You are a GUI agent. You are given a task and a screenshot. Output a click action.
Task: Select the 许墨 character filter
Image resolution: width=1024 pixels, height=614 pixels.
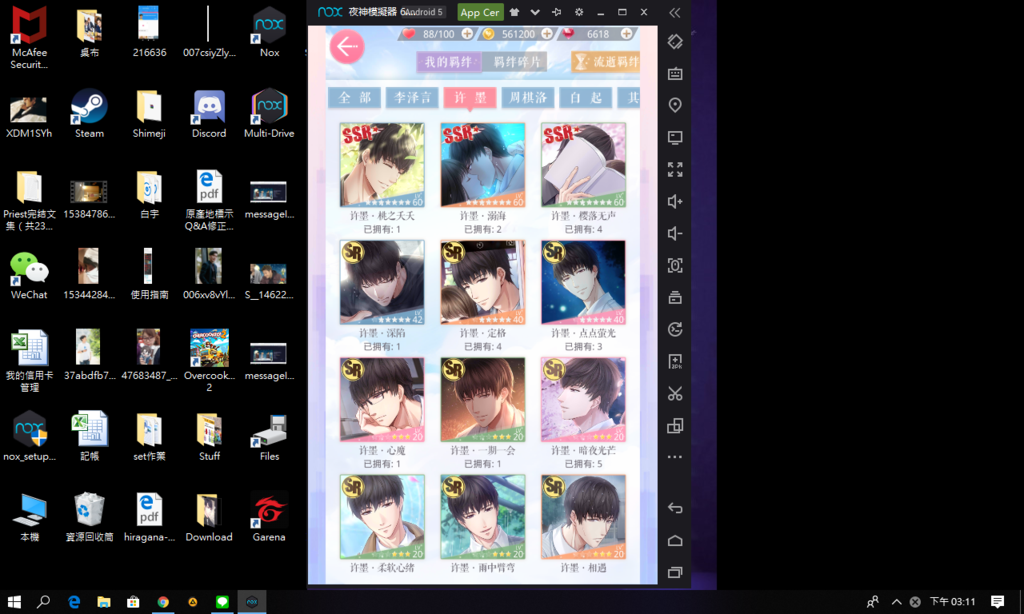coord(470,98)
